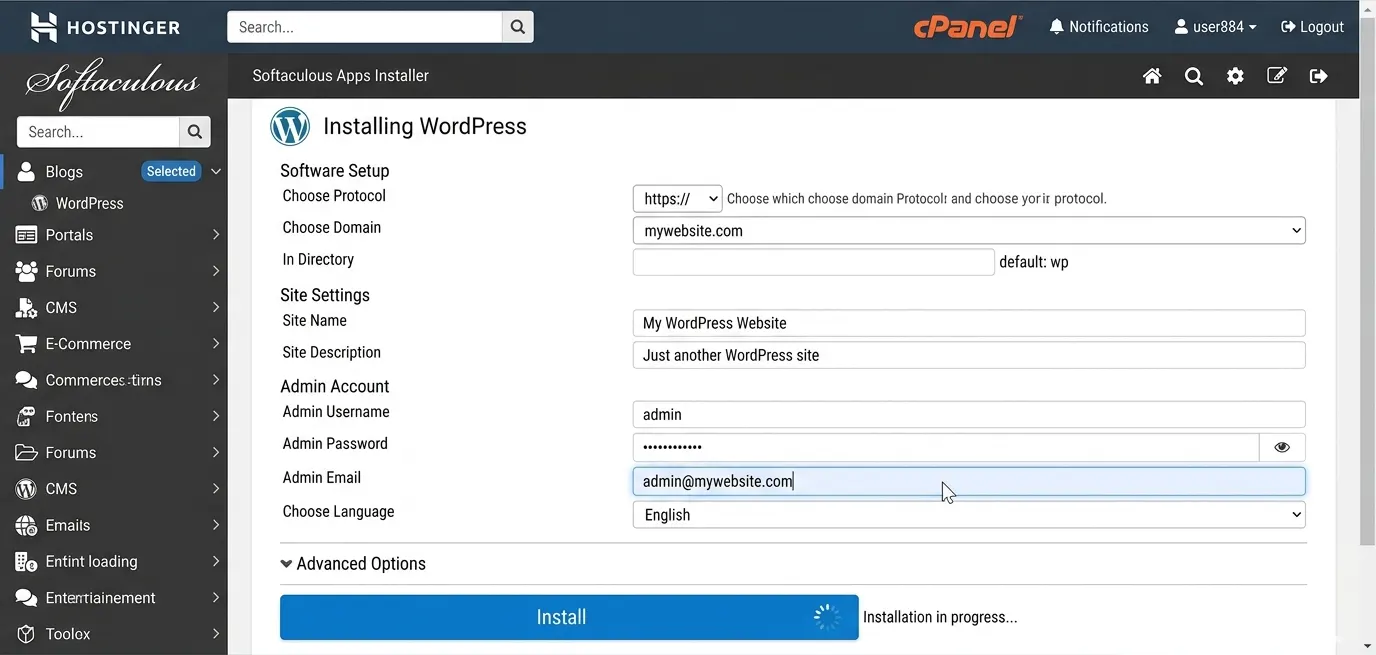Click the CMS icon below Forums
The image size is (1376, 655).
27,308
